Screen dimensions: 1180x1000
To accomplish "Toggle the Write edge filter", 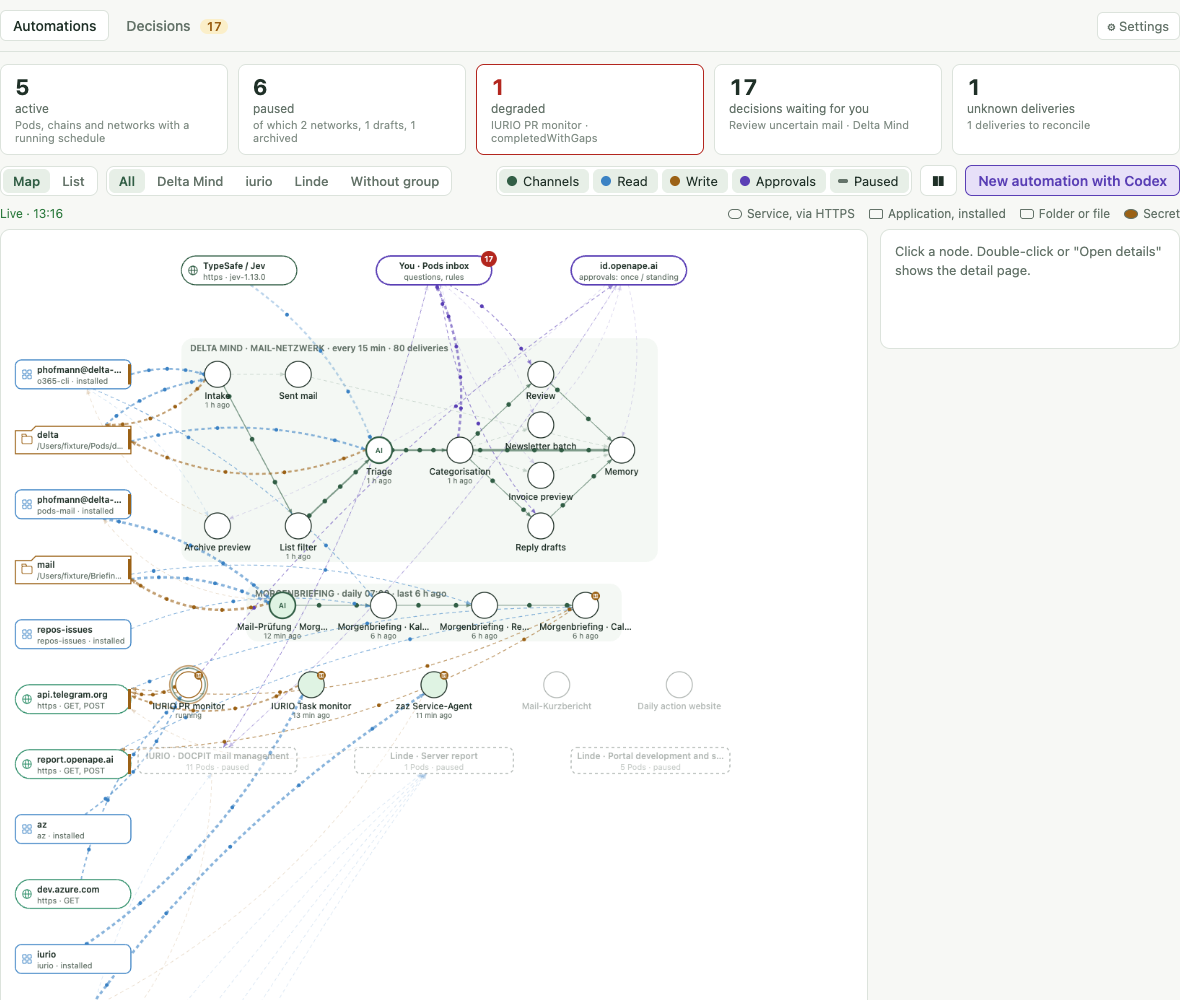I will (694, 181).
